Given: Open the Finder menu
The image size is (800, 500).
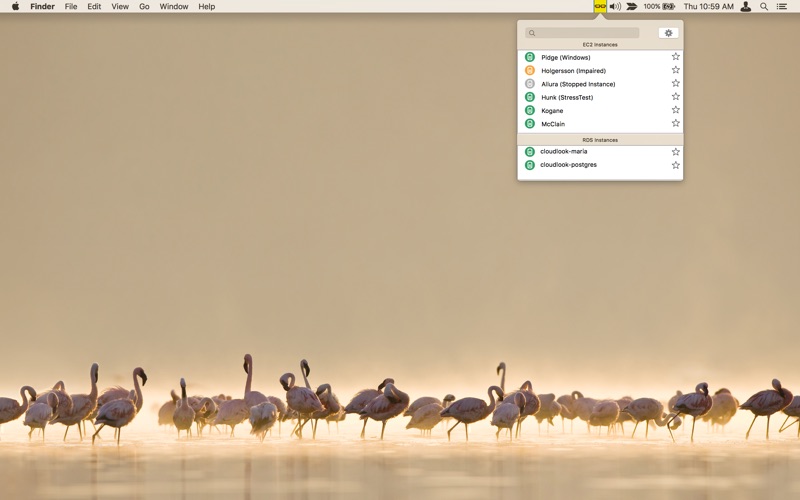Looking at the screenshot, I should click(x=42, y=7).
